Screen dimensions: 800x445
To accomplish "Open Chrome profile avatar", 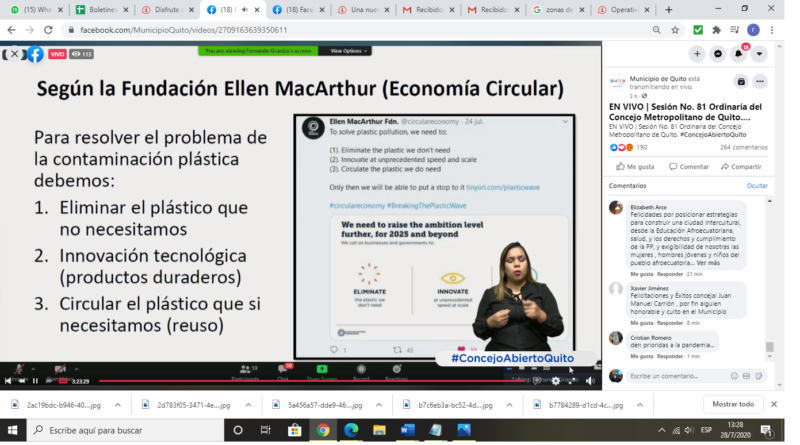I will click(x=753, y=30).
